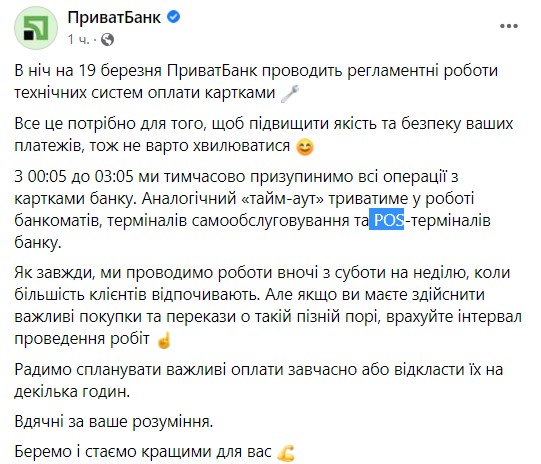The width and height of the screenshot is (541, 464).
Task: Click the wrench emoji after 'картками'
Action: (x=289, y=93)
